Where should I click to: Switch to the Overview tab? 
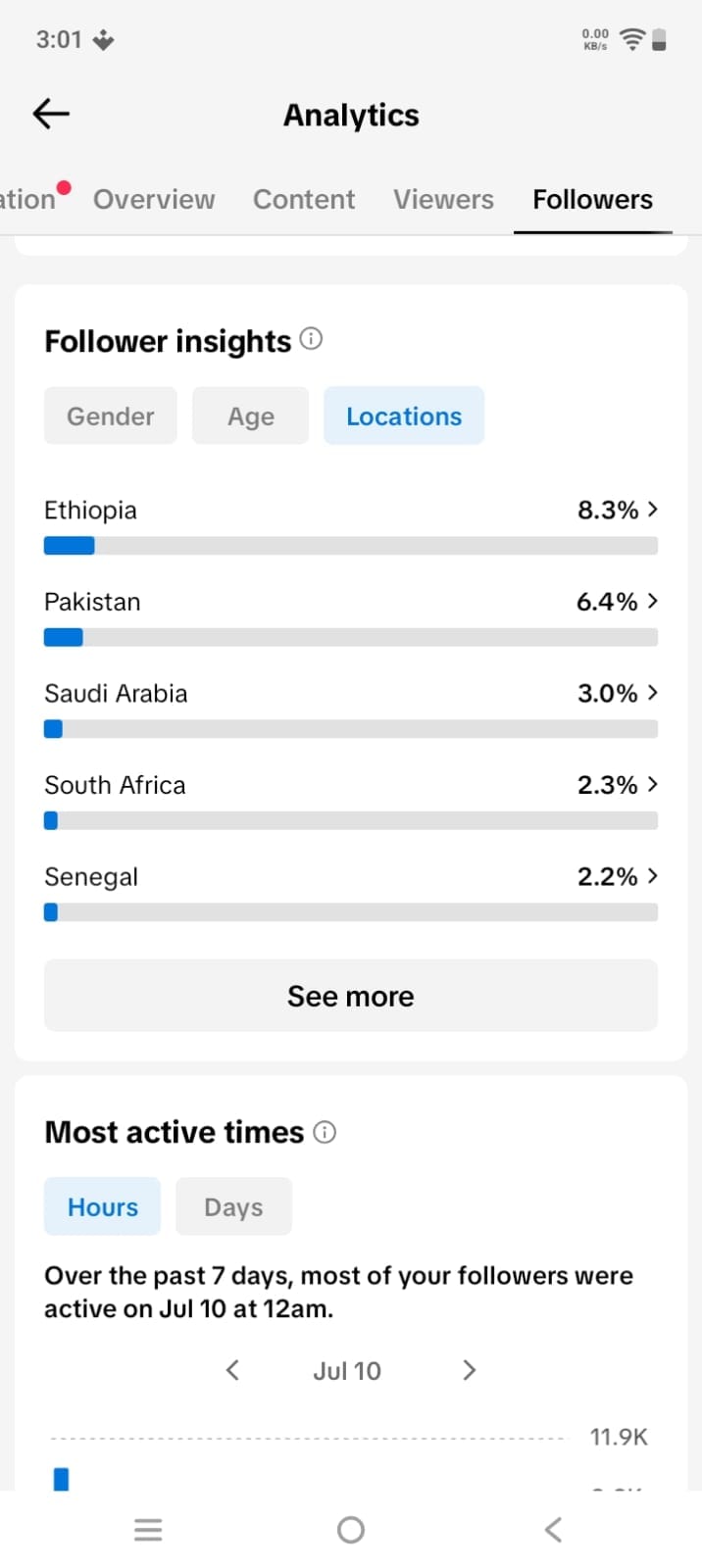154,199
